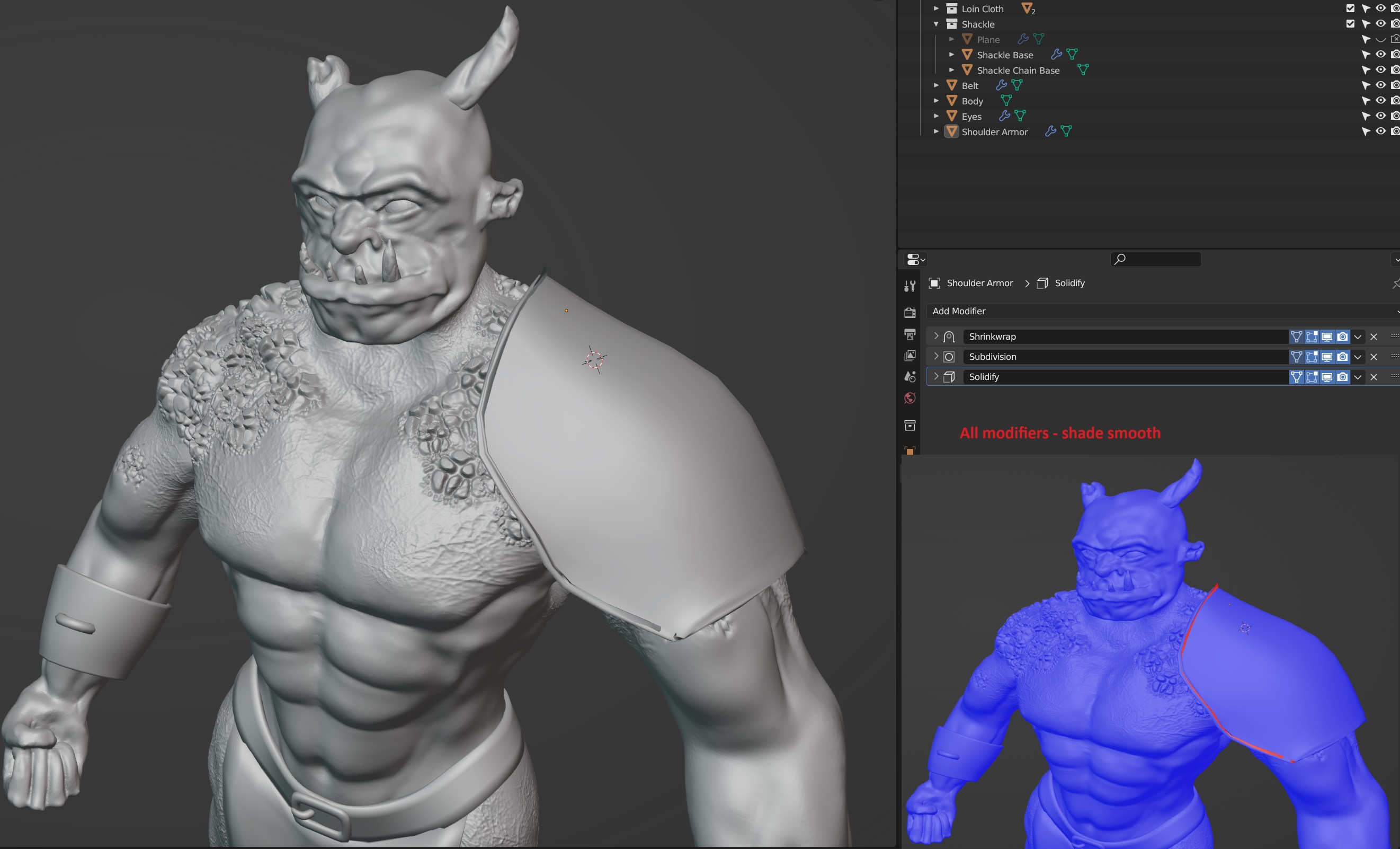Viewport: 1400px width, 849px height.
Task: Open the properties editor type menu
Action: pyautogui.click(x=916, y=259)
